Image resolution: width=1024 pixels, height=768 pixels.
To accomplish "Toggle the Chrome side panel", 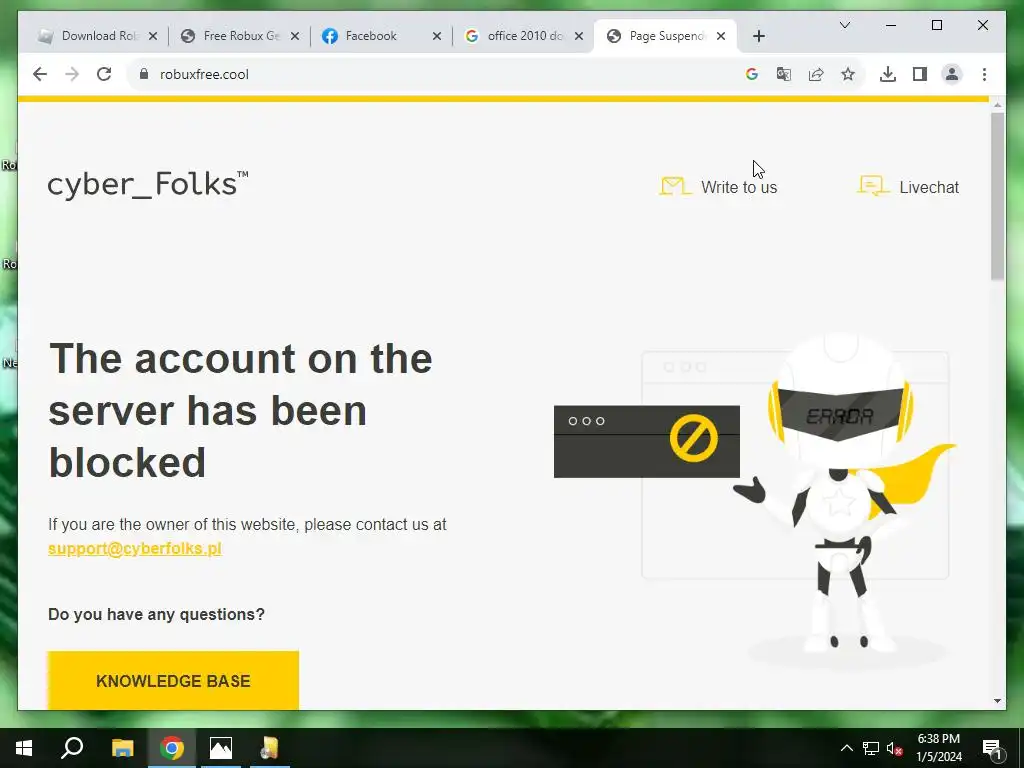I will pyautogui.click(x=920, y=74).
